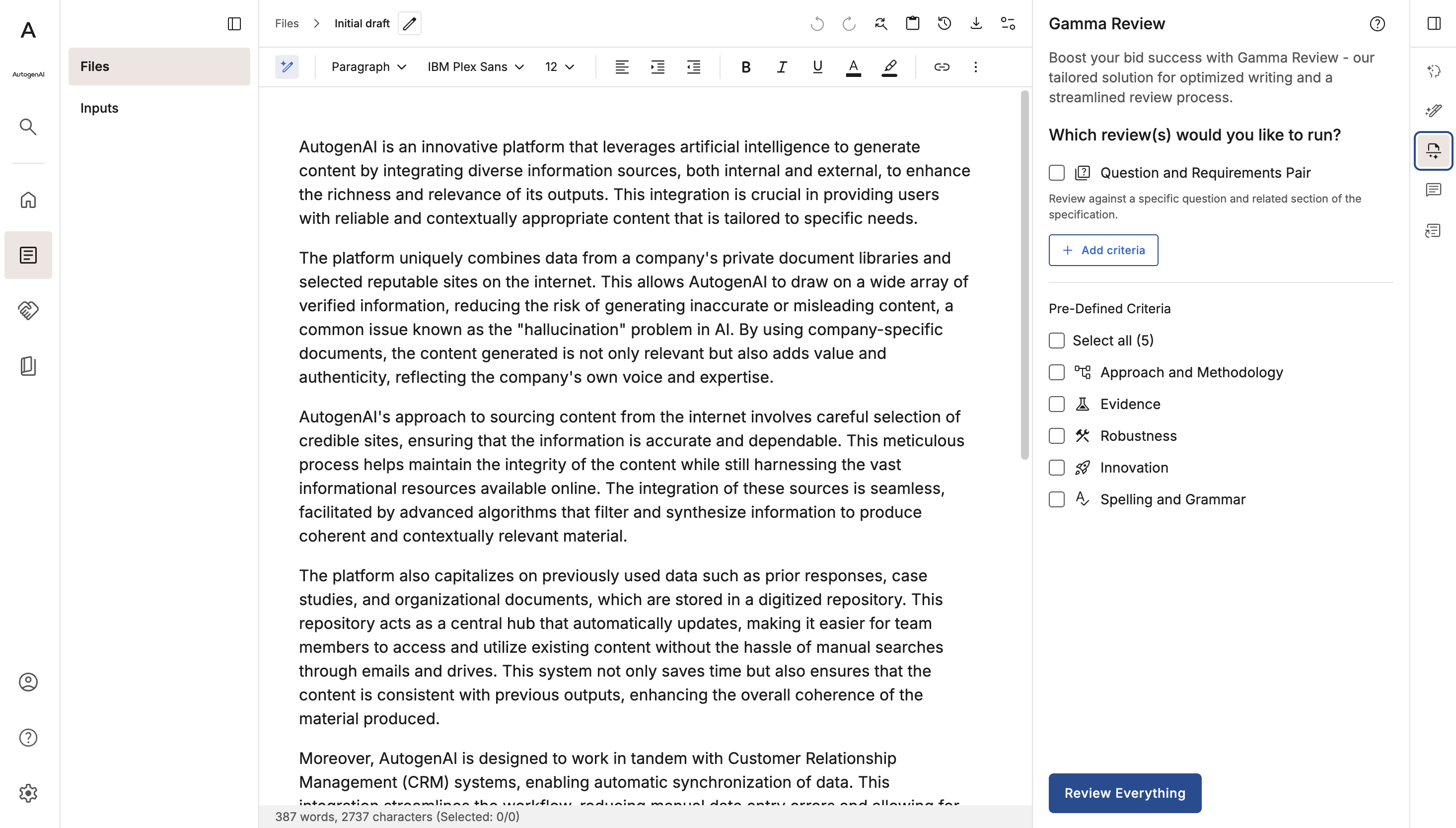Click the clipboard icon in top toolbar

pyautogui.click(x=913, y=23)
